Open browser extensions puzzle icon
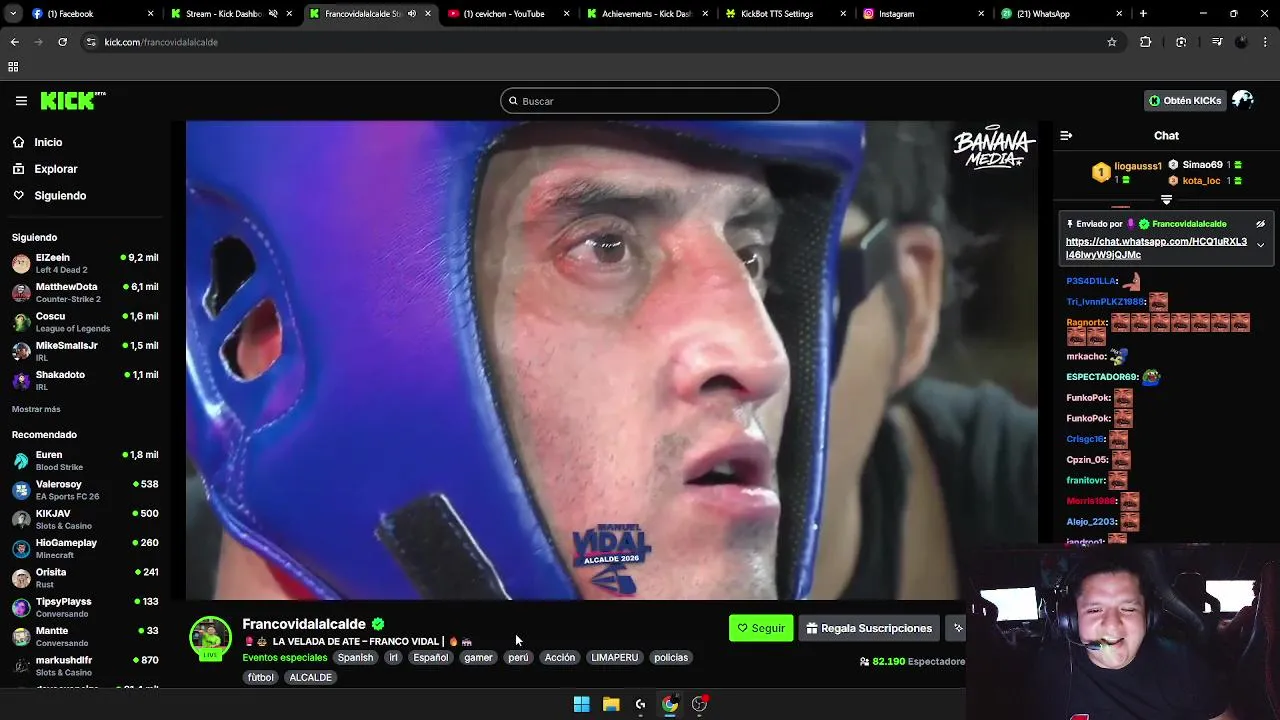 pyautogui.click(x=1146, y=42)
